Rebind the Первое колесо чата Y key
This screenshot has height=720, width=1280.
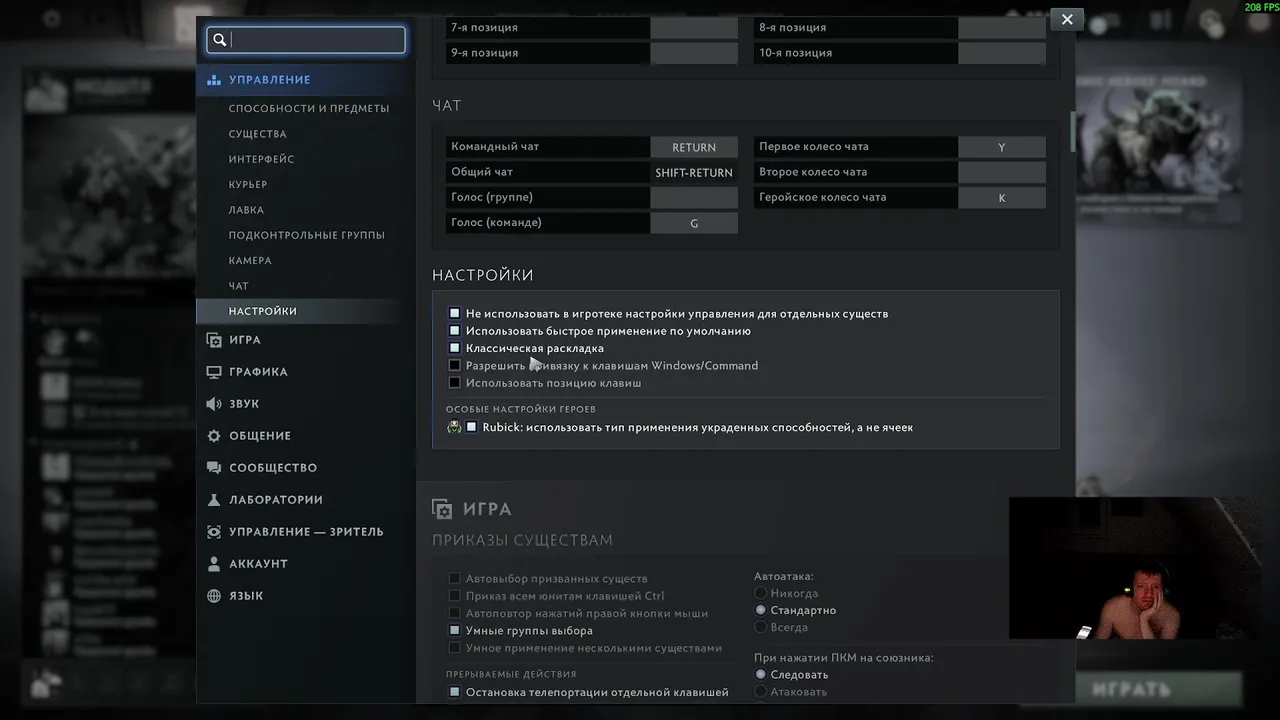tap(1001, 147)
